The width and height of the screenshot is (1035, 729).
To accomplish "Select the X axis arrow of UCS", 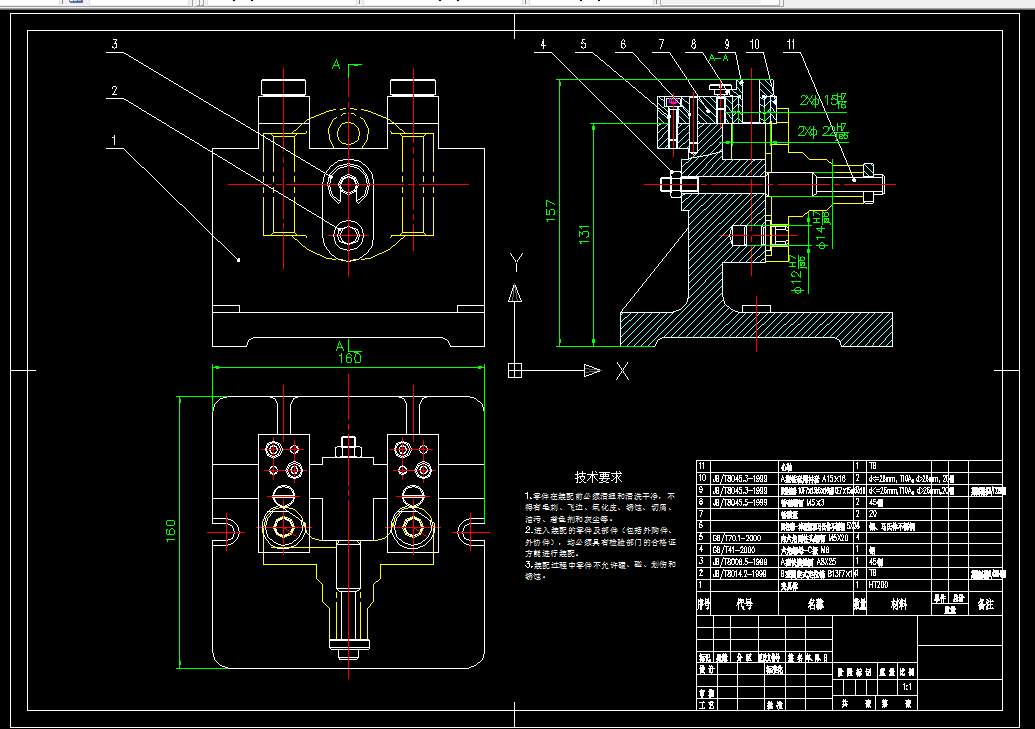I will click(x=592, y=370).
